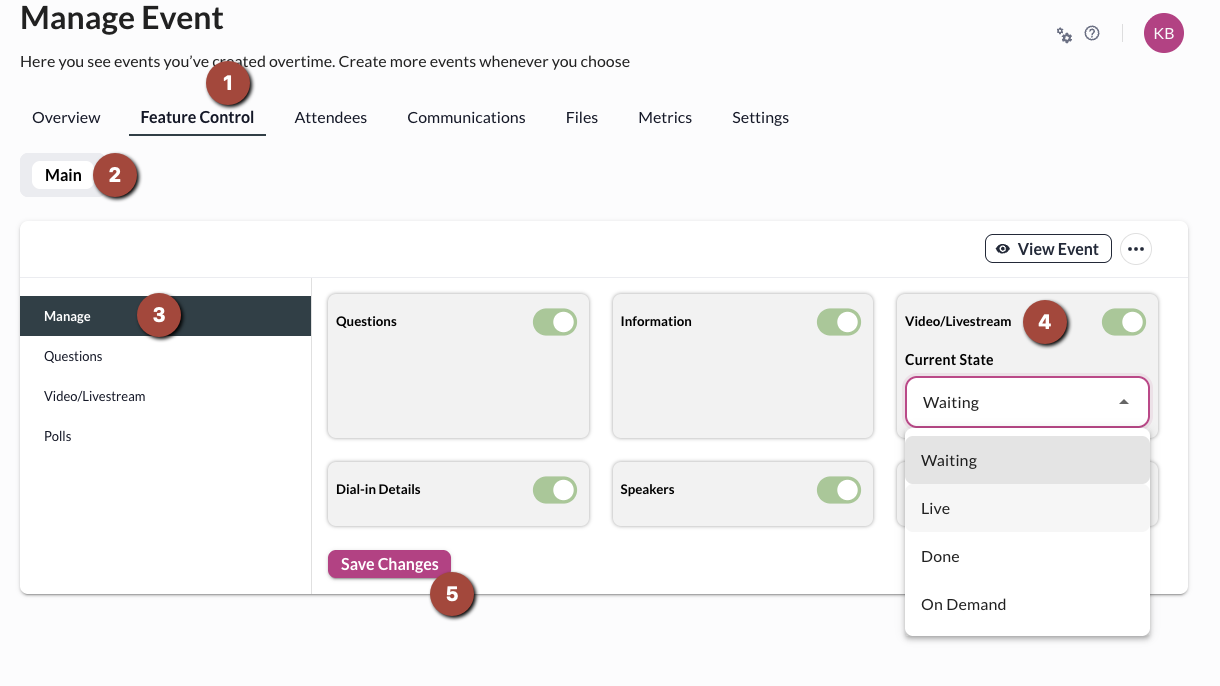This screenshot has height=686, width=1220.
Task: Turn off the Information toggle
Action: pos(839,321)
